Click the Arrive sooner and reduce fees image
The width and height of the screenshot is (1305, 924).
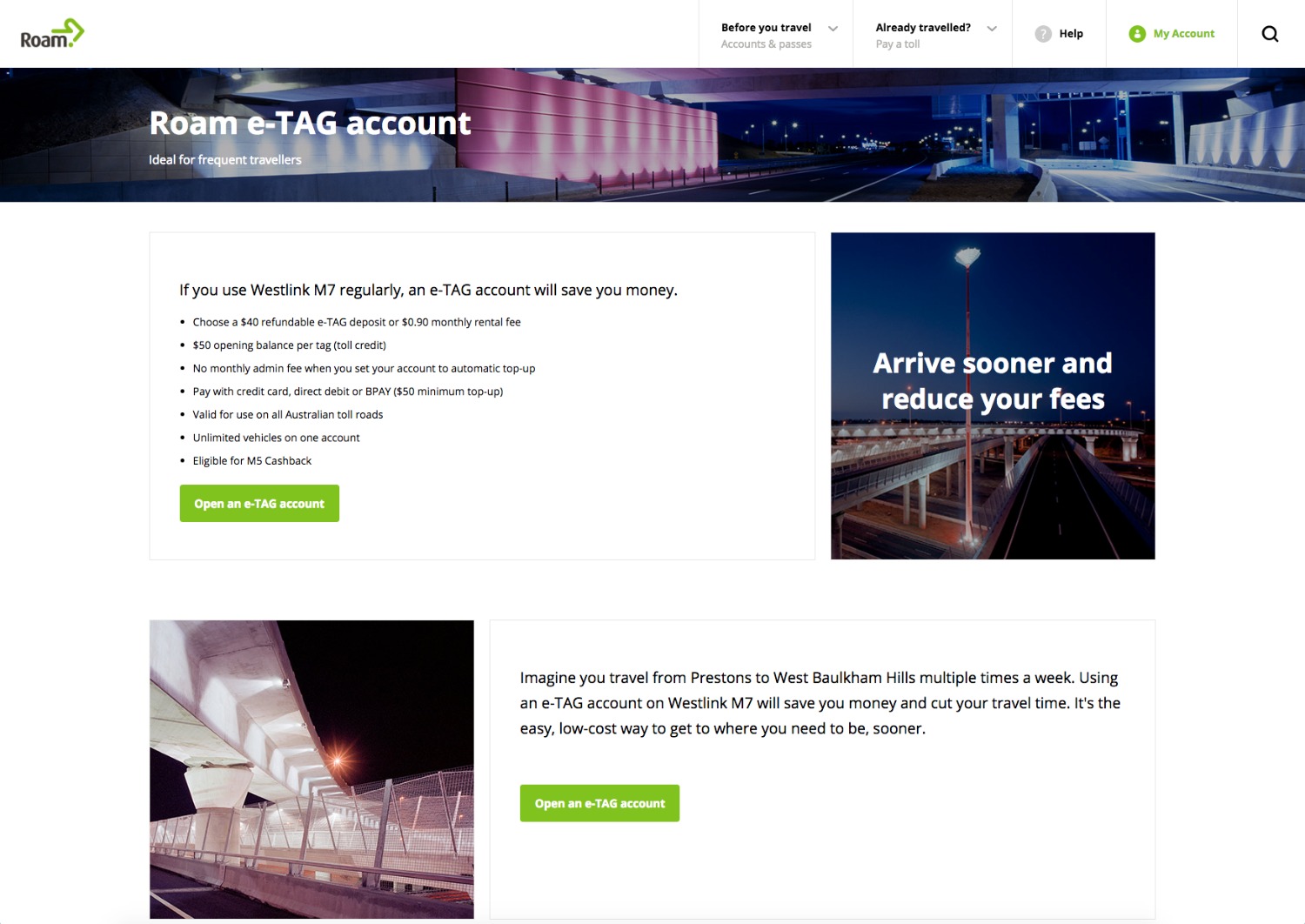coord(993,396)
